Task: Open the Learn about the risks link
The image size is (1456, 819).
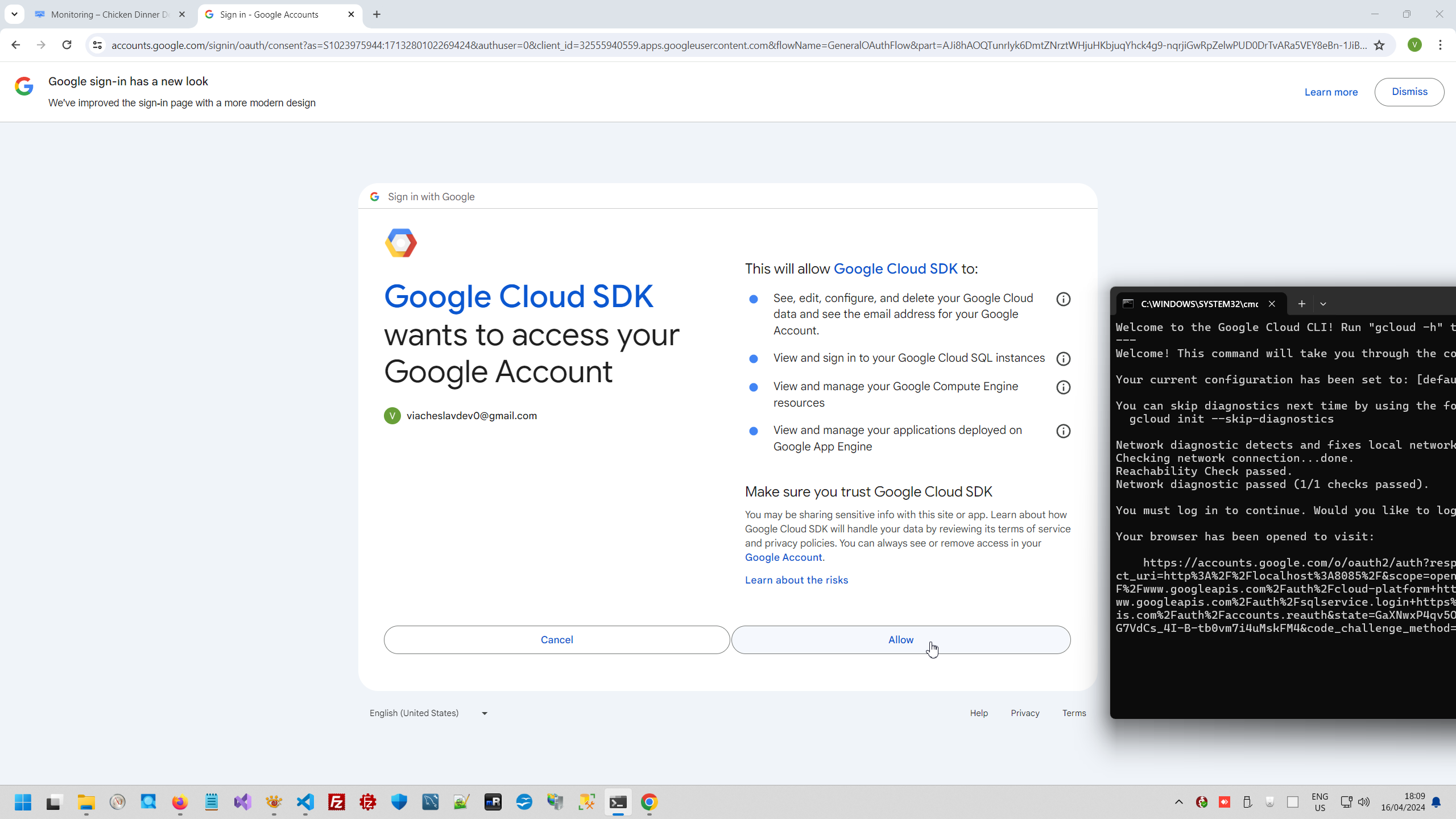Action: (x=796, y=580)
